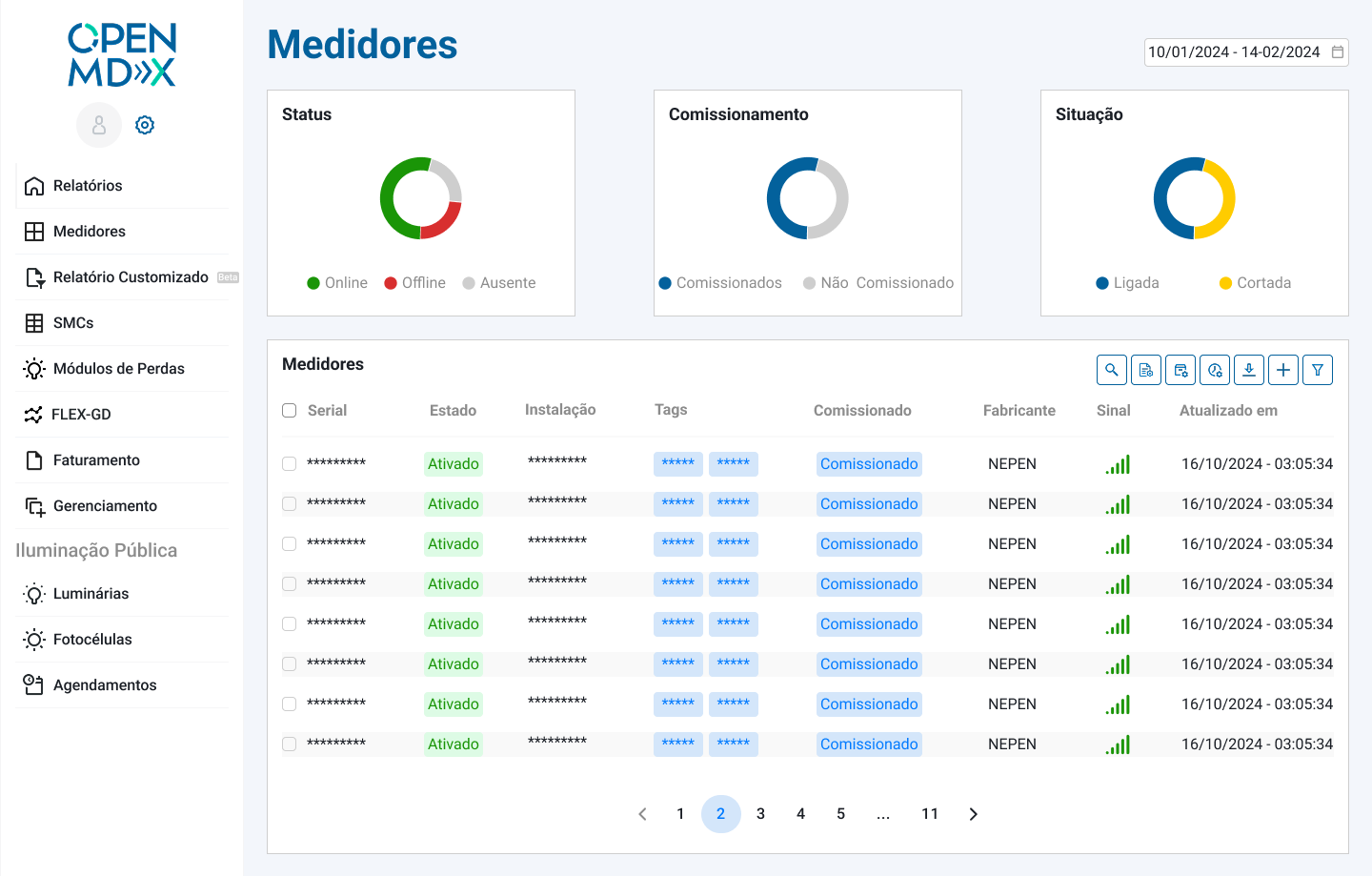Click the calendar with gear toolbar icon
Image resolution: width=1372 pixels, height=877 pixels.
coord(1180,370)
